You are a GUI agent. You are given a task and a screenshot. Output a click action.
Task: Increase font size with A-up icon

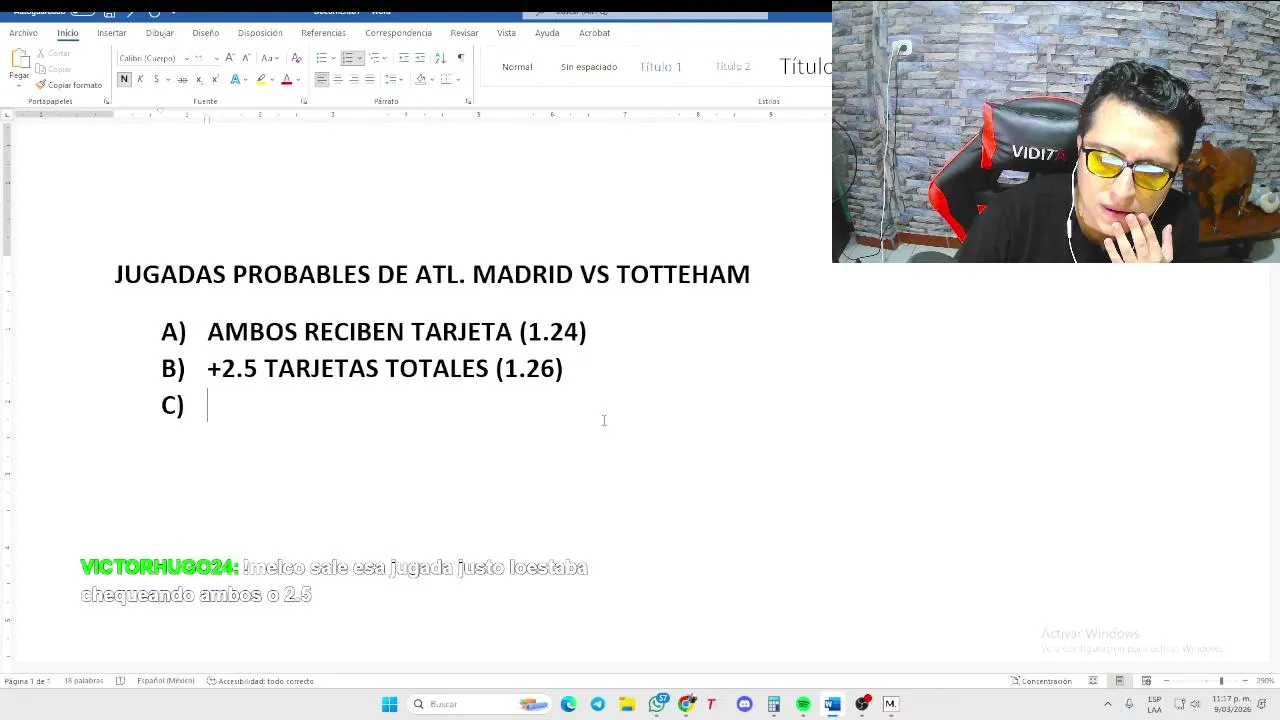click(230, 58)
